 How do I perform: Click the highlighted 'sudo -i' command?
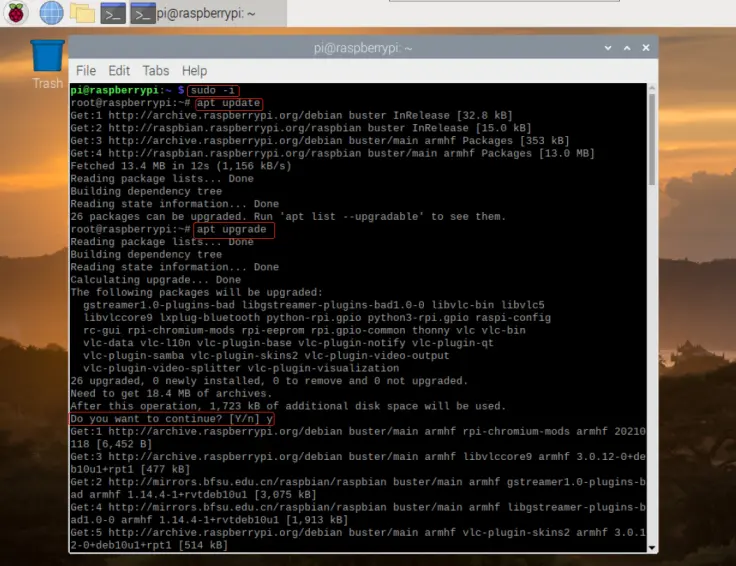[213, 90]
